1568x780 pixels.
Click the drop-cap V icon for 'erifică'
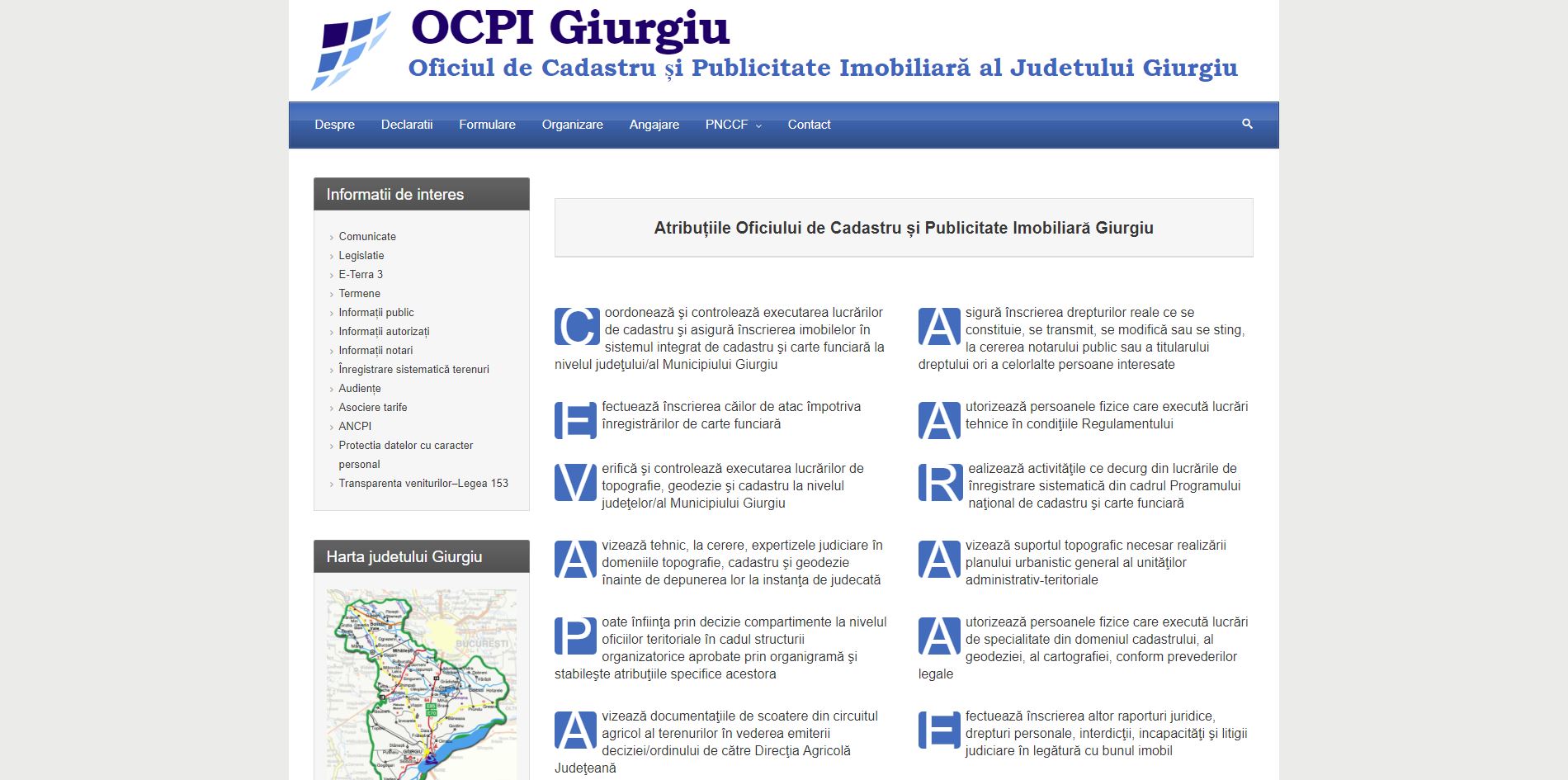tap(575, 483)
